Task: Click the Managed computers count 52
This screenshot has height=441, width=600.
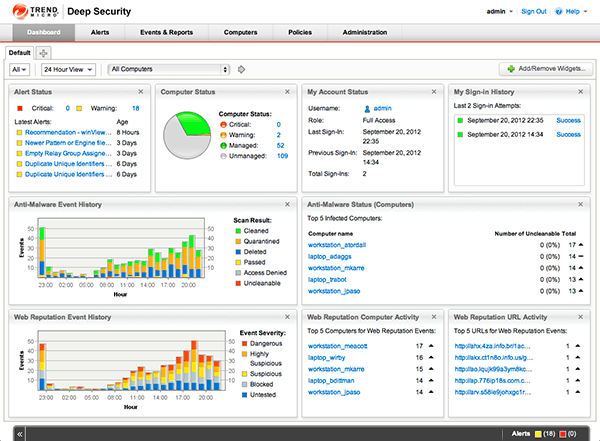Action: [279, 144]
